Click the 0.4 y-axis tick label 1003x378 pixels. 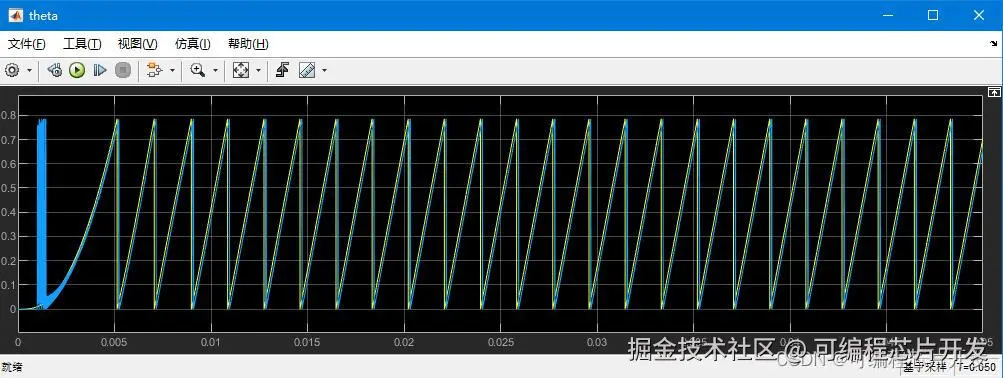point(8,213)
